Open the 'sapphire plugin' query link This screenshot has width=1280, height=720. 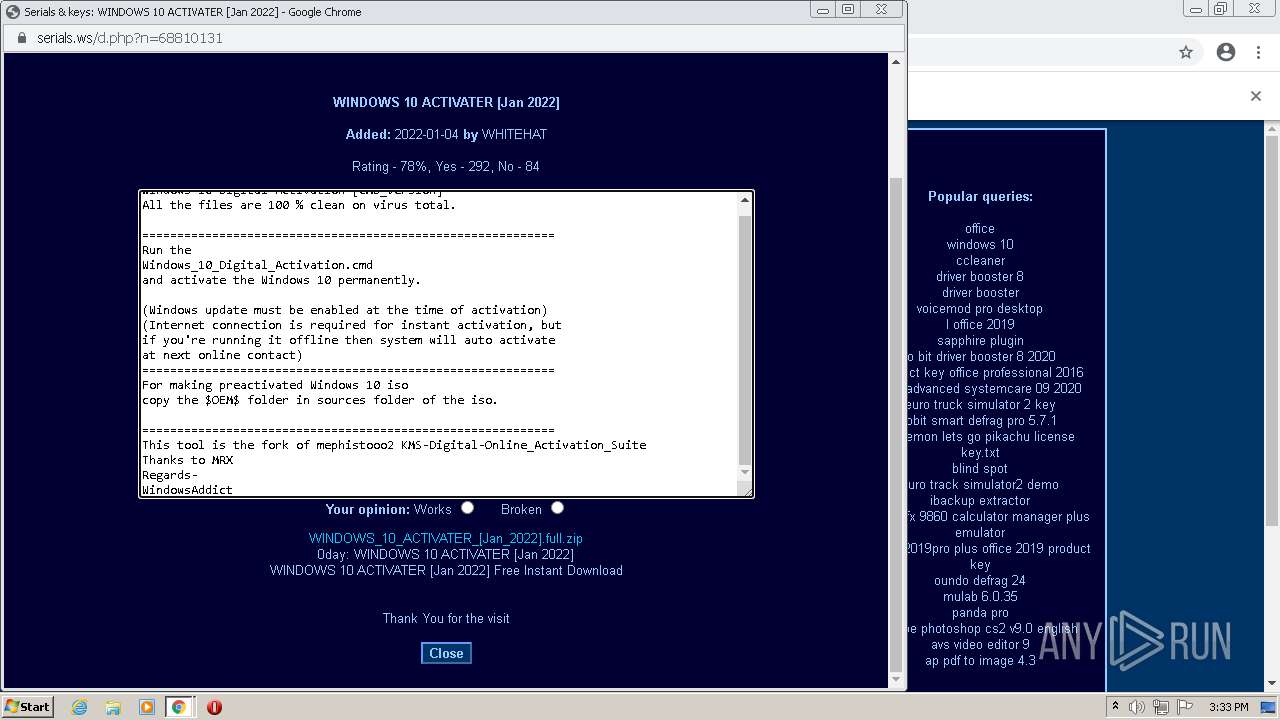[x=980, y=340]
